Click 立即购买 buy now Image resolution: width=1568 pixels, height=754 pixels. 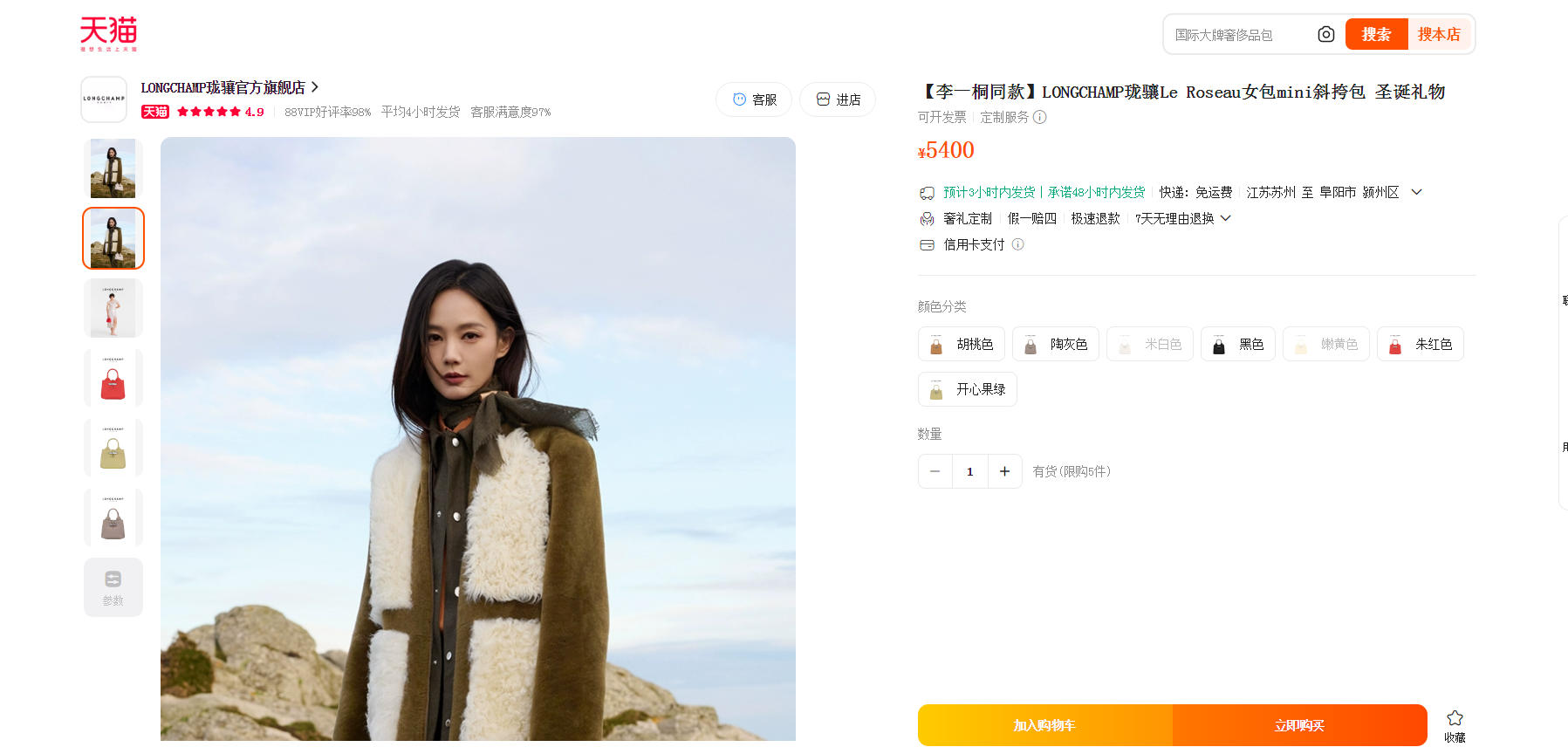[1299, 725]
